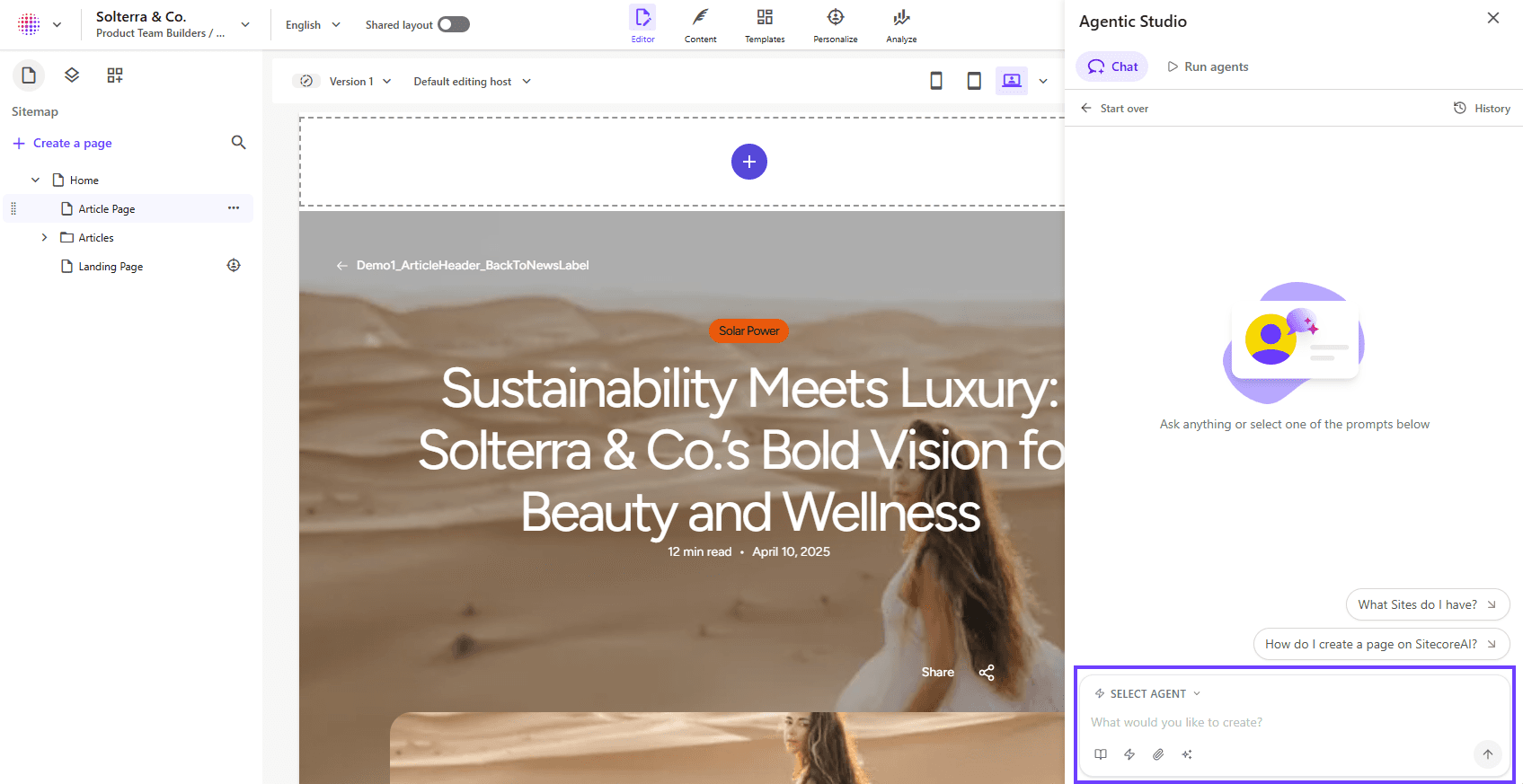Open the Analyze tab
This screenshot has height=784, width=1523.
(901, 24)
